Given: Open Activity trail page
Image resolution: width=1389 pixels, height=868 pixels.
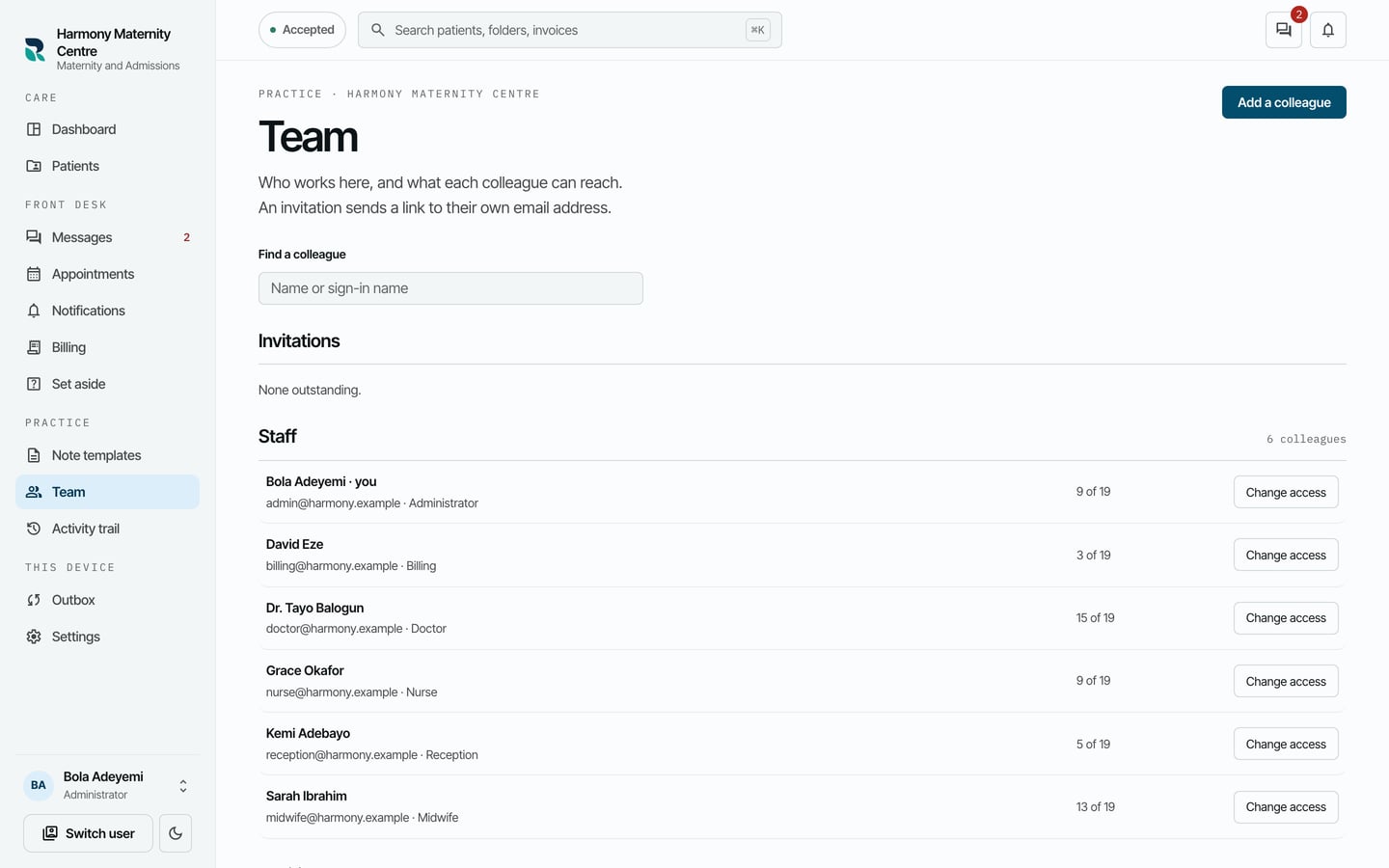Looking at the screenshot, I should [x=108, y=529].
